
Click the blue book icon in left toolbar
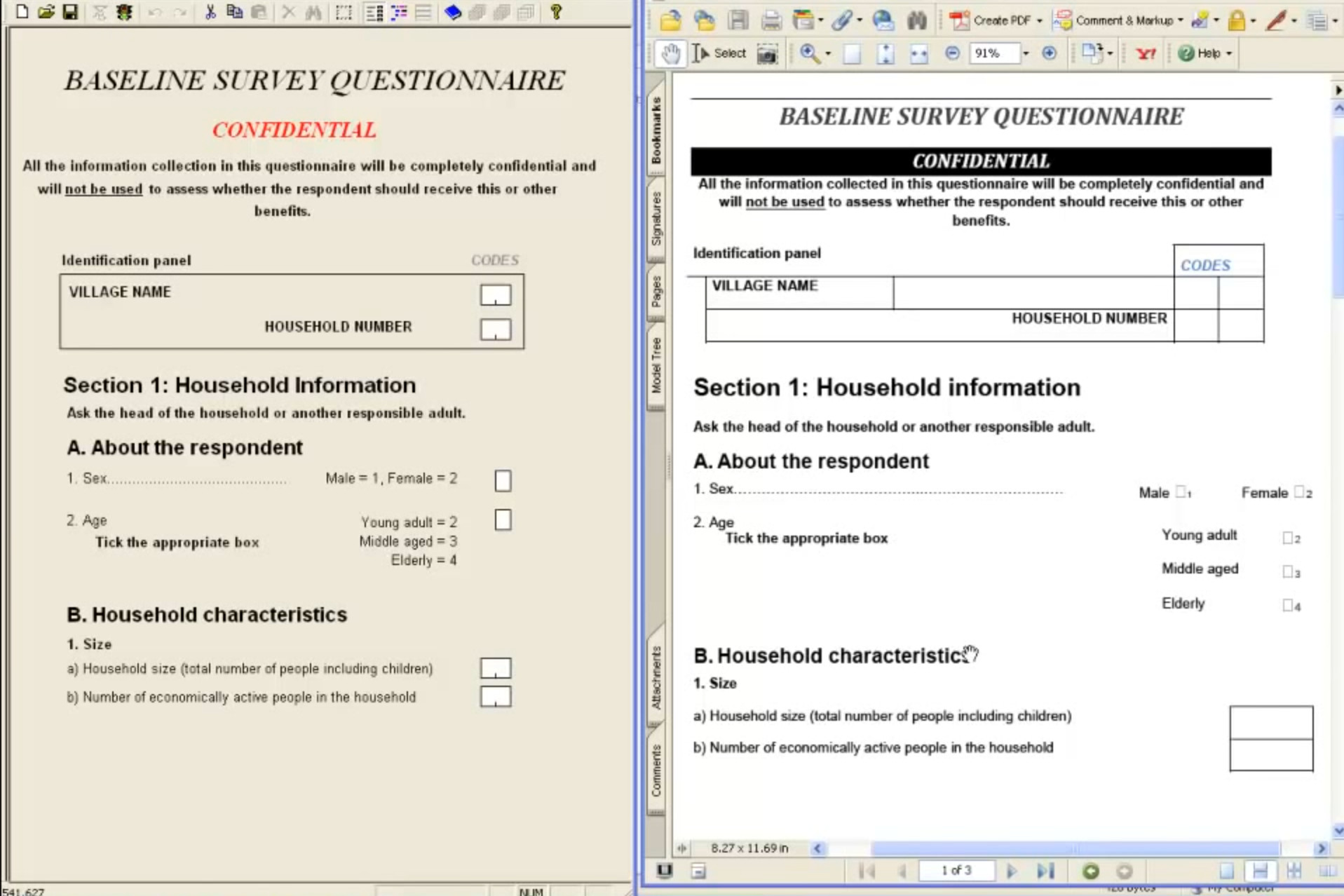[x=453, y=12]
